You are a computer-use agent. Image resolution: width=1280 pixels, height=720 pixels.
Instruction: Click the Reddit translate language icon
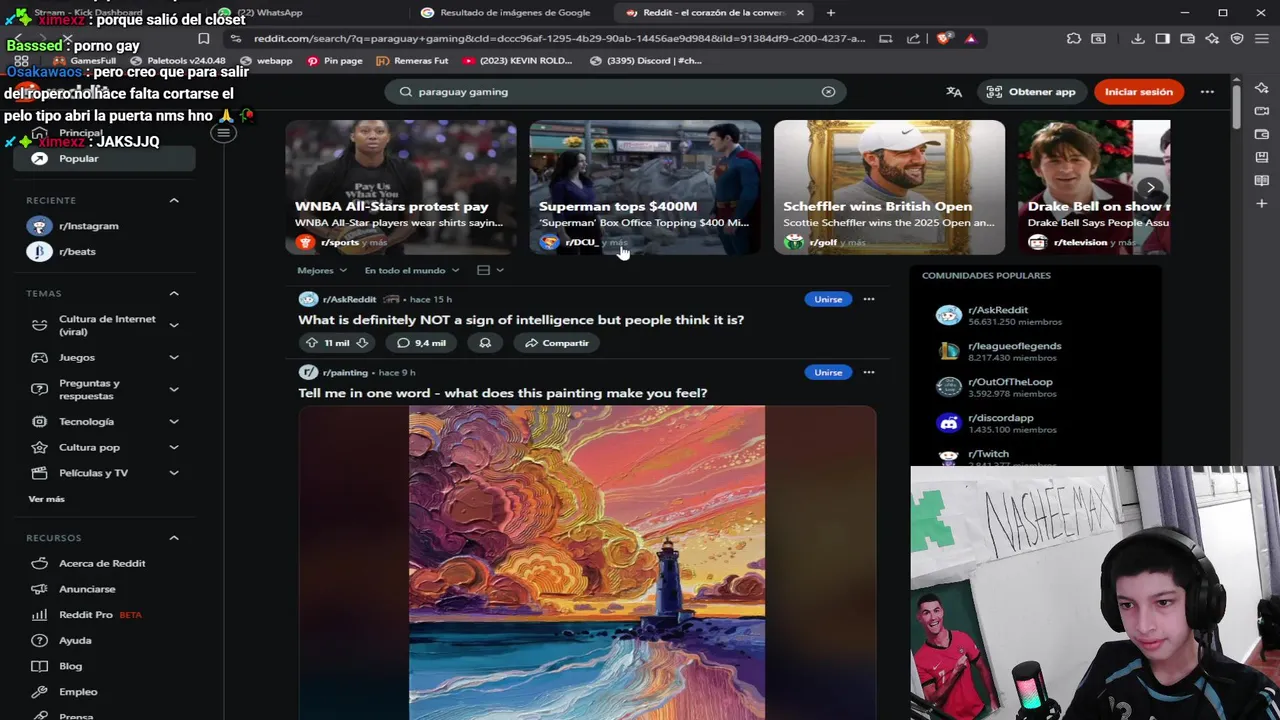point(954,91)
